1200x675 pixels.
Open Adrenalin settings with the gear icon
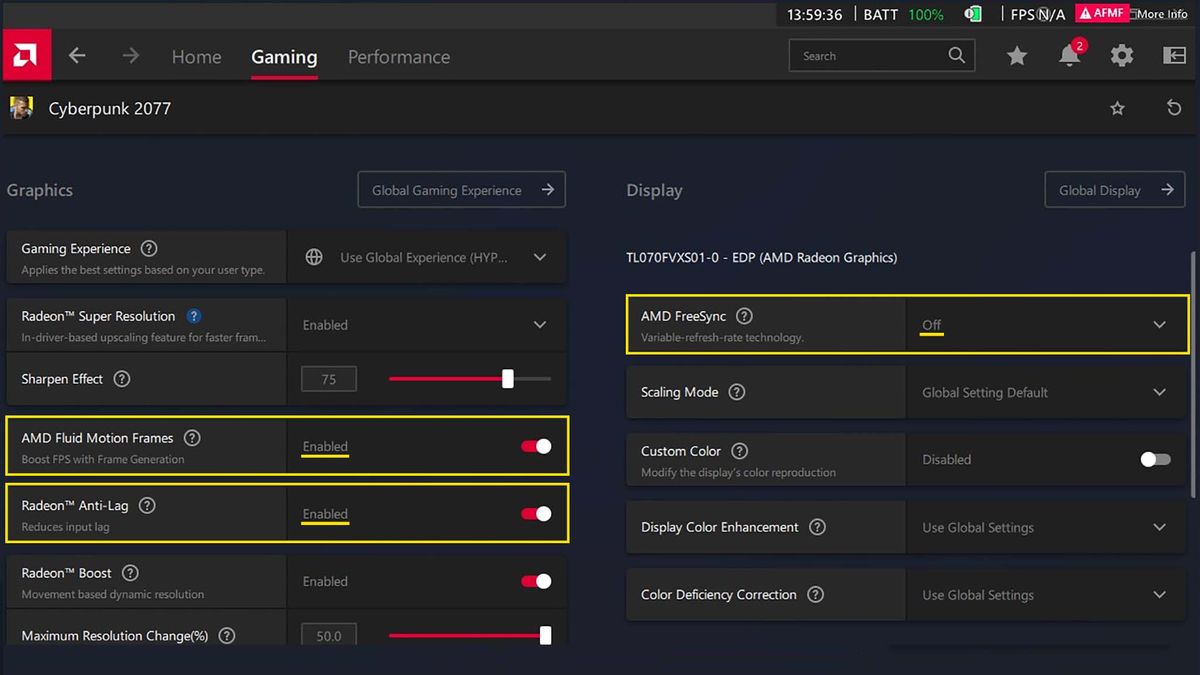(1122, 56)
